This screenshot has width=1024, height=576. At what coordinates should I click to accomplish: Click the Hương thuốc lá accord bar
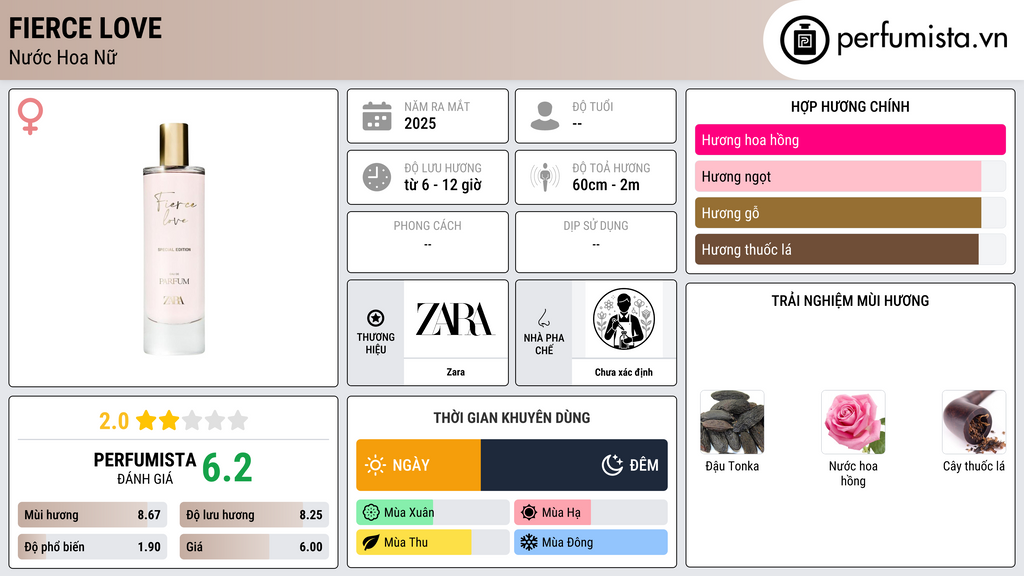click(850, 249)
